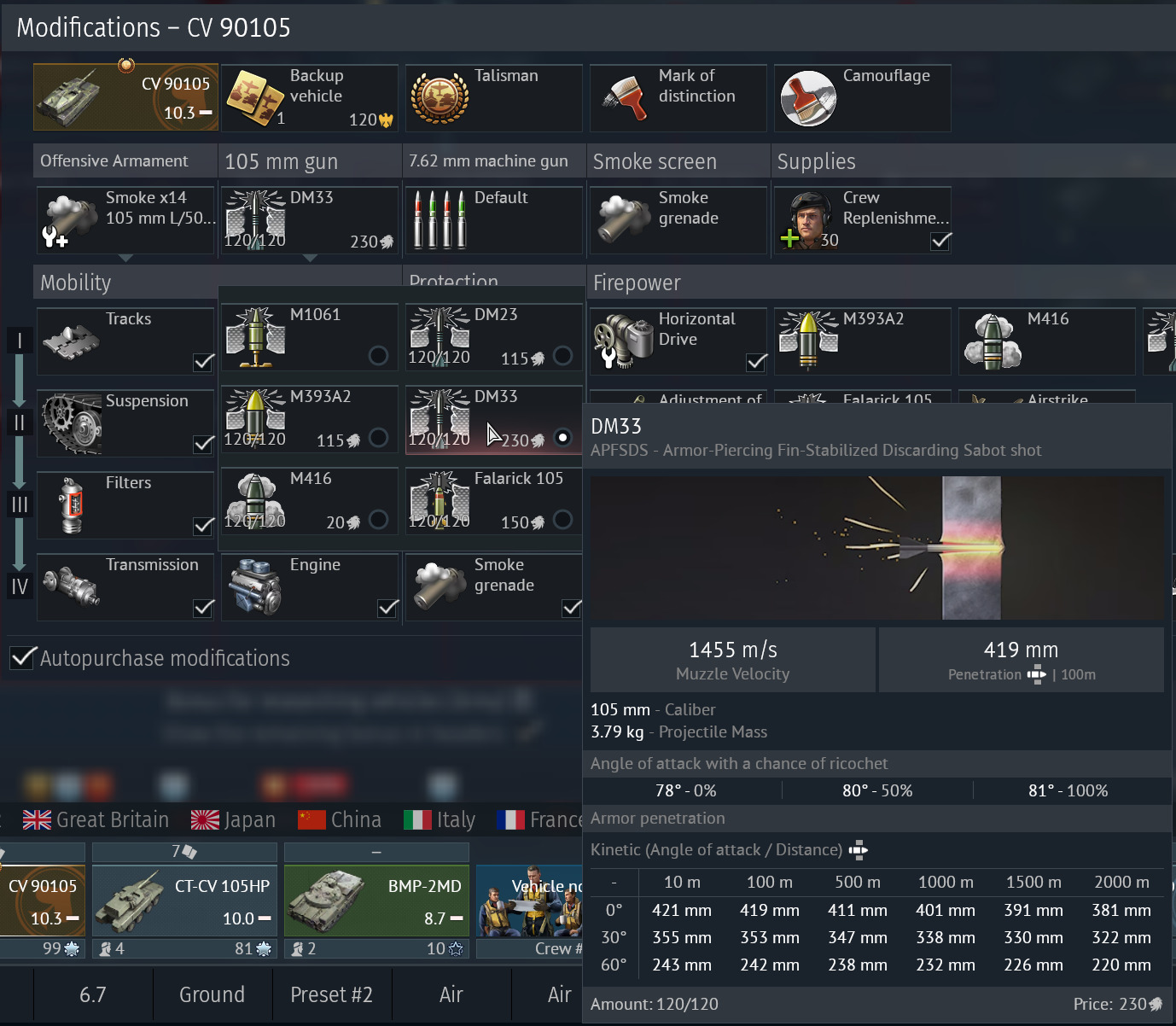The image size is (1176, 1026).
Task: Select Italy nation tab
Action: pyautogui.click(x=439, y=820)
